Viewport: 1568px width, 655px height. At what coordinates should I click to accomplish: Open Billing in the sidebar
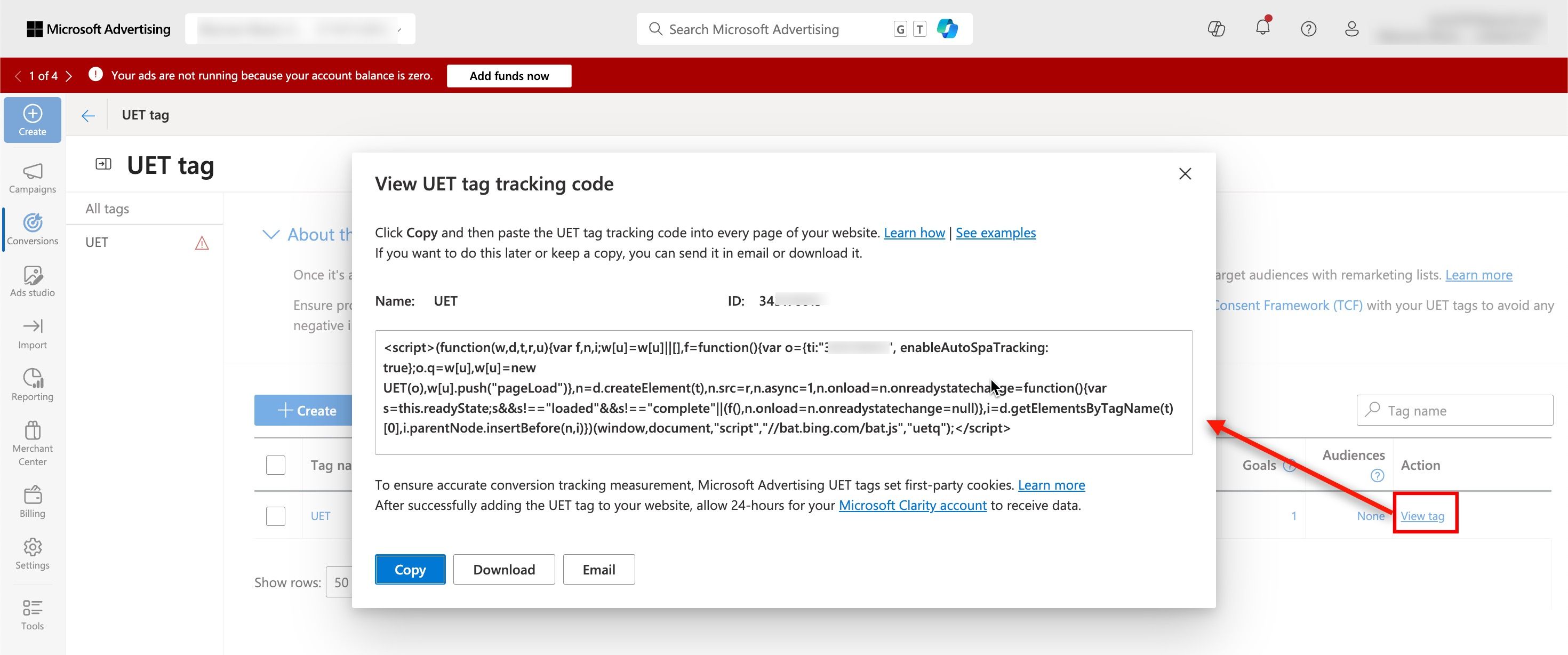click(32, 501)
